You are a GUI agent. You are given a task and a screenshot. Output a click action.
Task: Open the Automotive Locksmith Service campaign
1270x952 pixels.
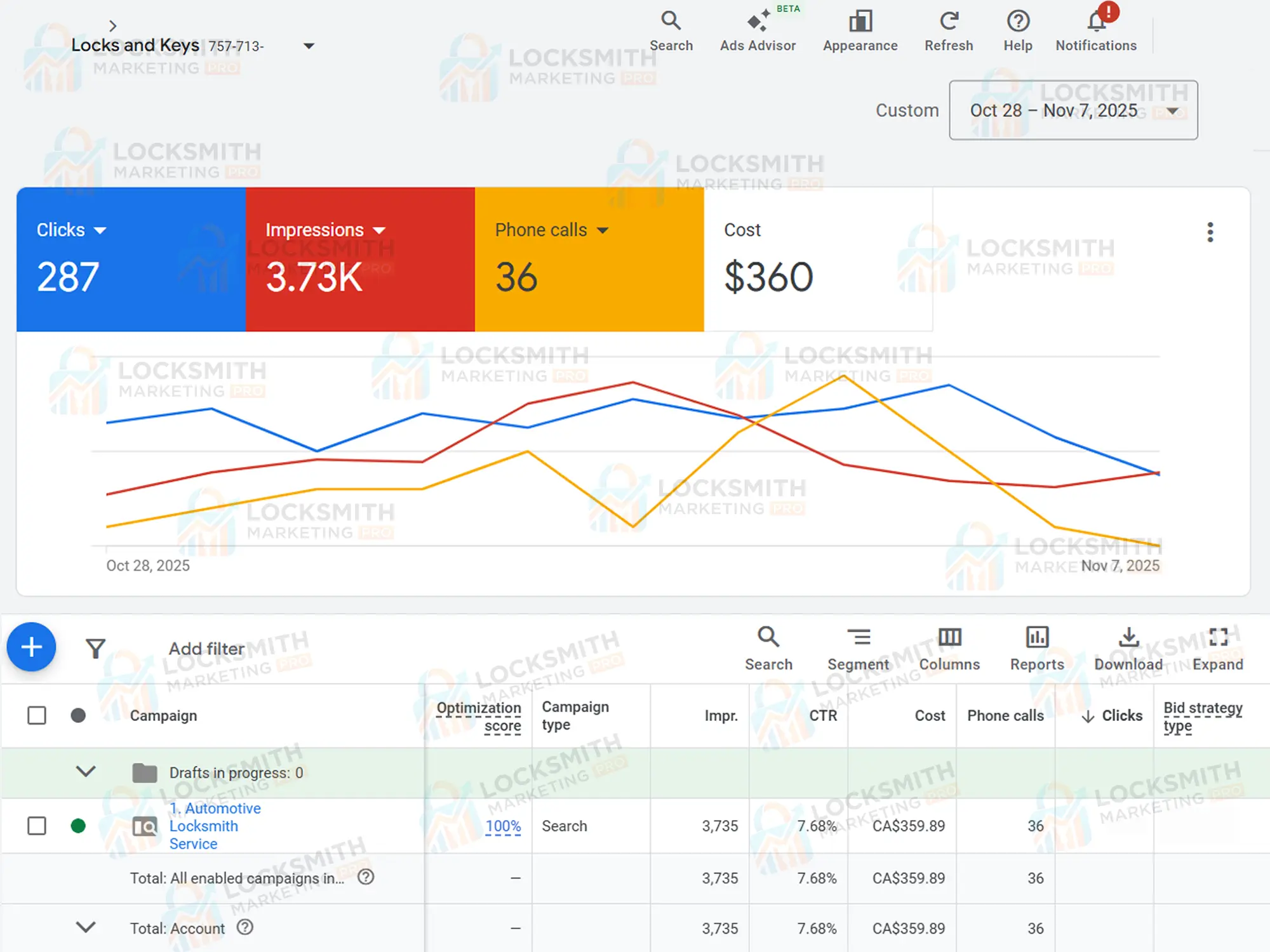[215, 826]
